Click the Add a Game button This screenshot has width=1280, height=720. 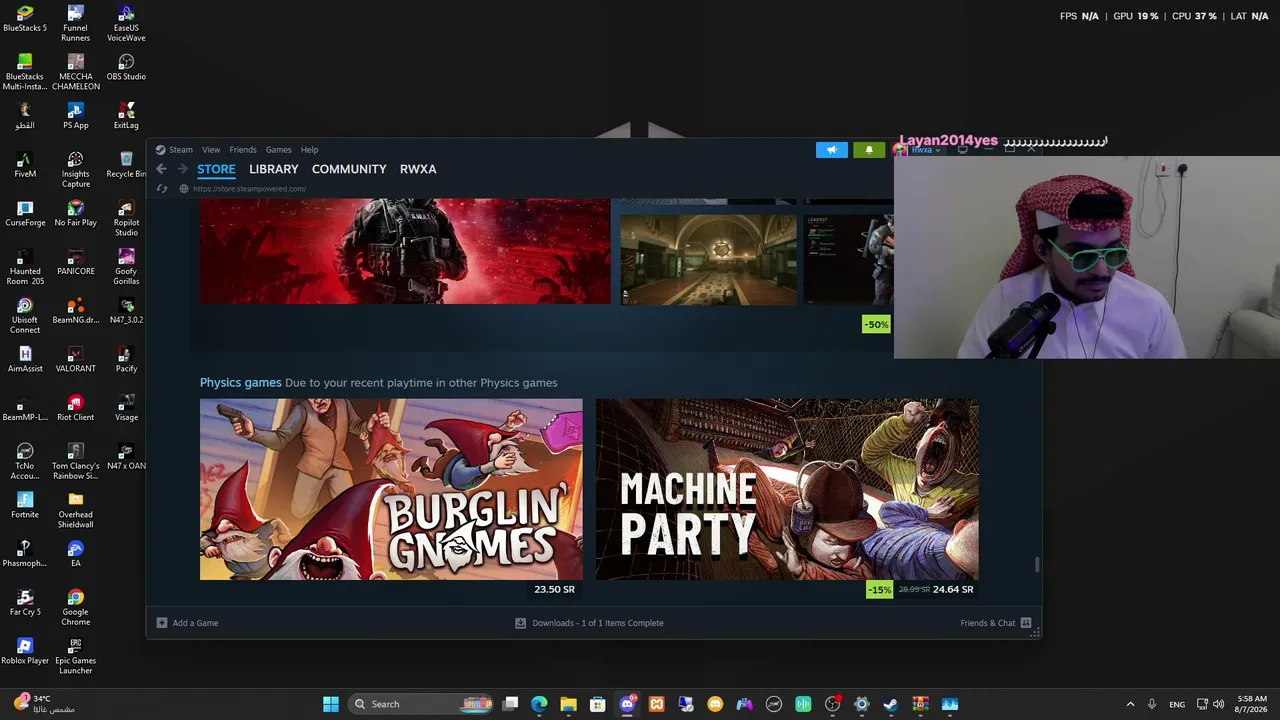point(188,623)
